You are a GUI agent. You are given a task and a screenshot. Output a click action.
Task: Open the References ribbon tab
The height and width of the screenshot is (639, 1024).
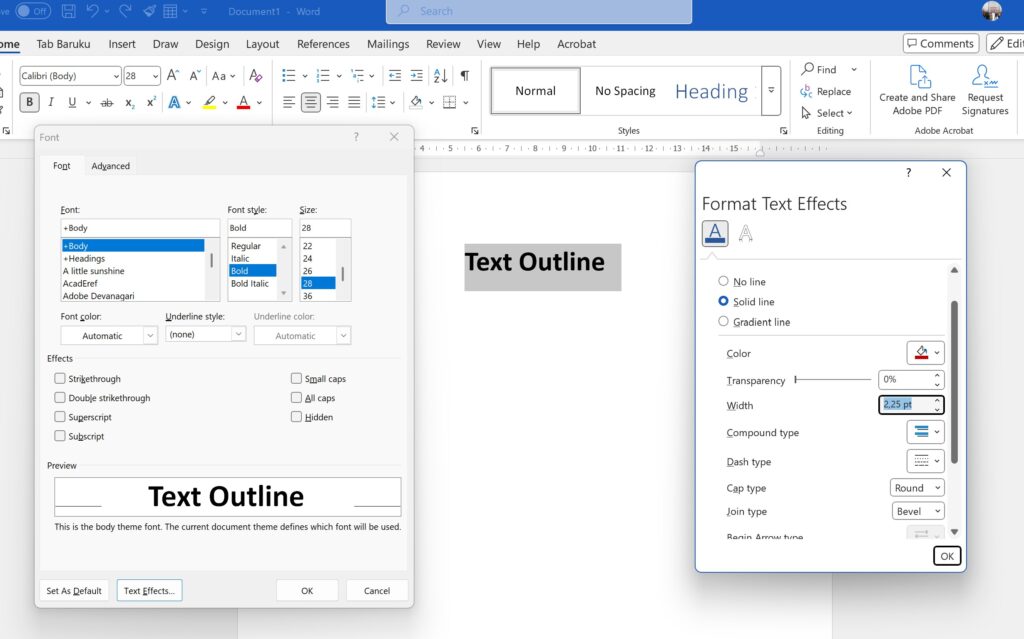pyautogui.click(x=323, y=44)
